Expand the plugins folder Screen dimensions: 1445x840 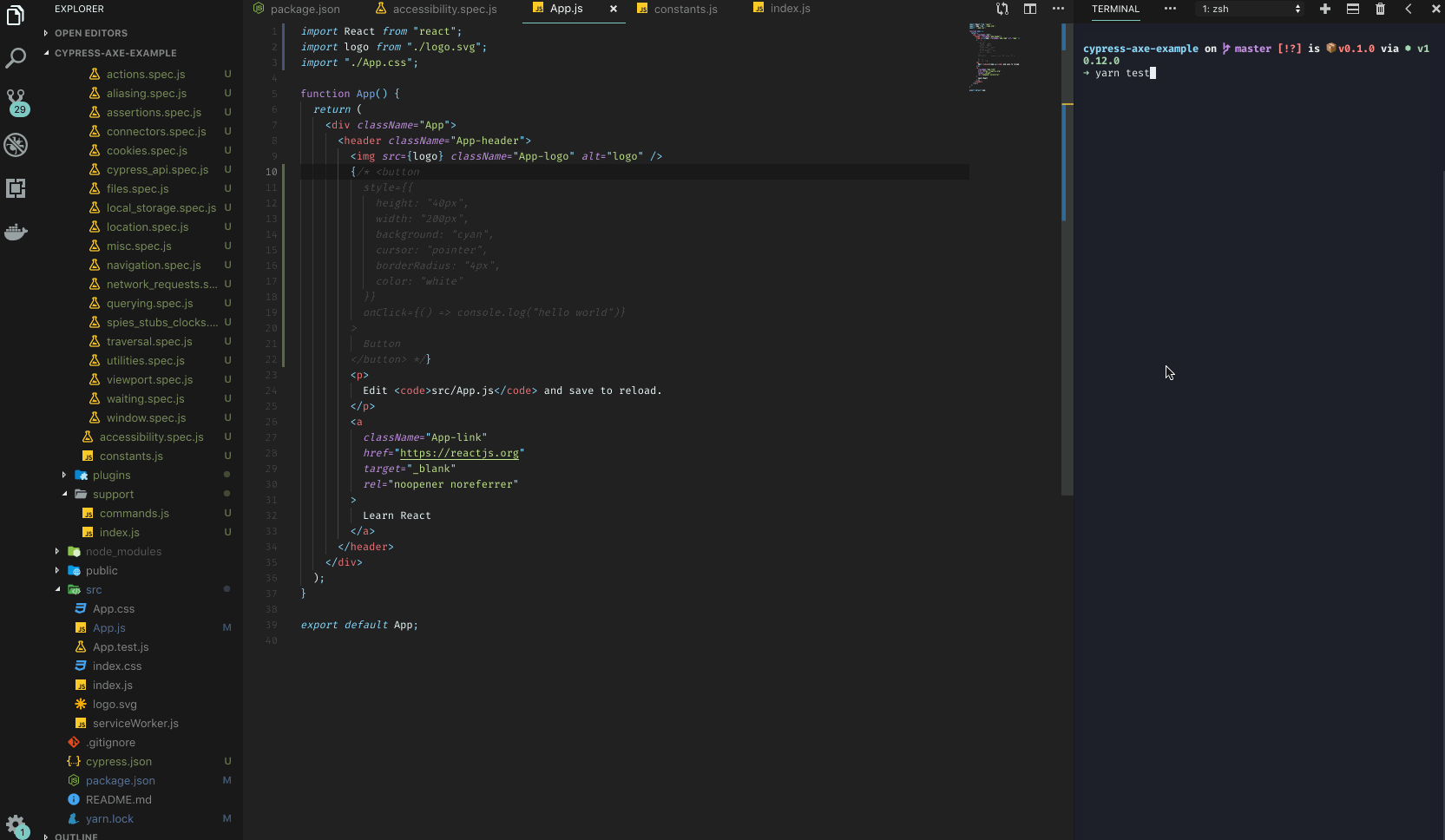tap(111, 476)
